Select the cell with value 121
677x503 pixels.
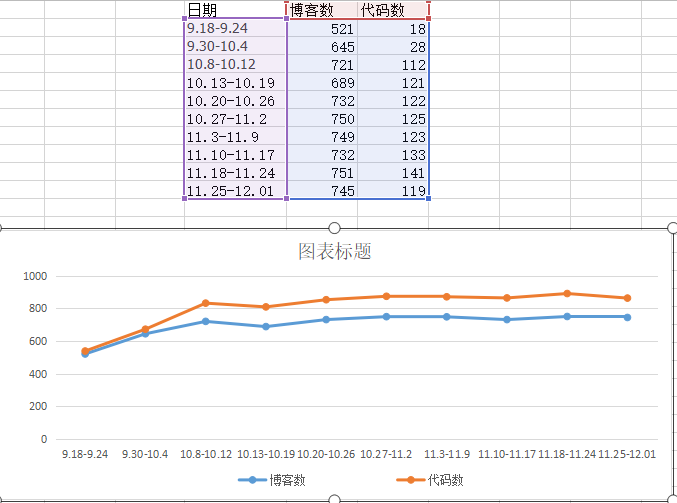click(393, 82)
